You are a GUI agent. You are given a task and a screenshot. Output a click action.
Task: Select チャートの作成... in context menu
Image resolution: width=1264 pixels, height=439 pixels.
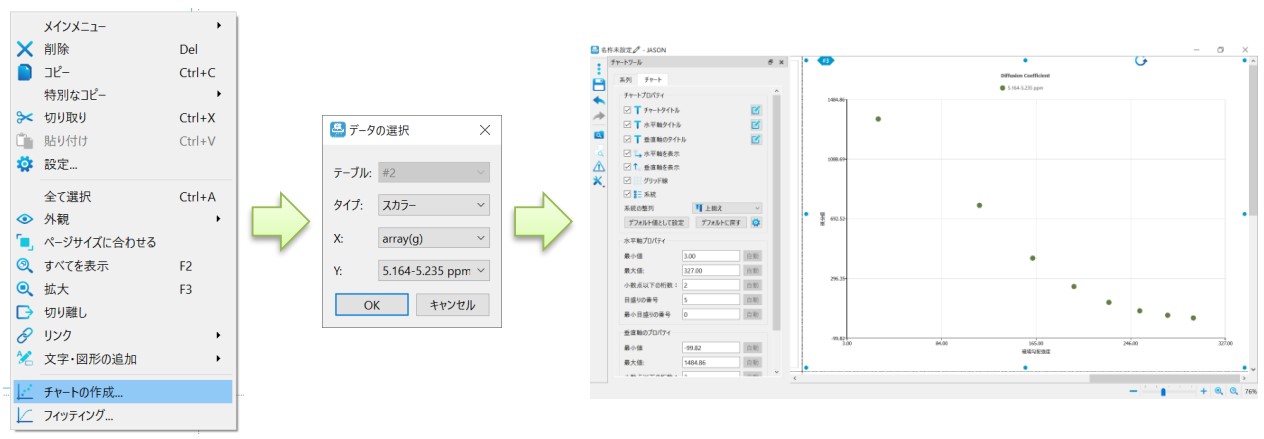pos(123,392)
